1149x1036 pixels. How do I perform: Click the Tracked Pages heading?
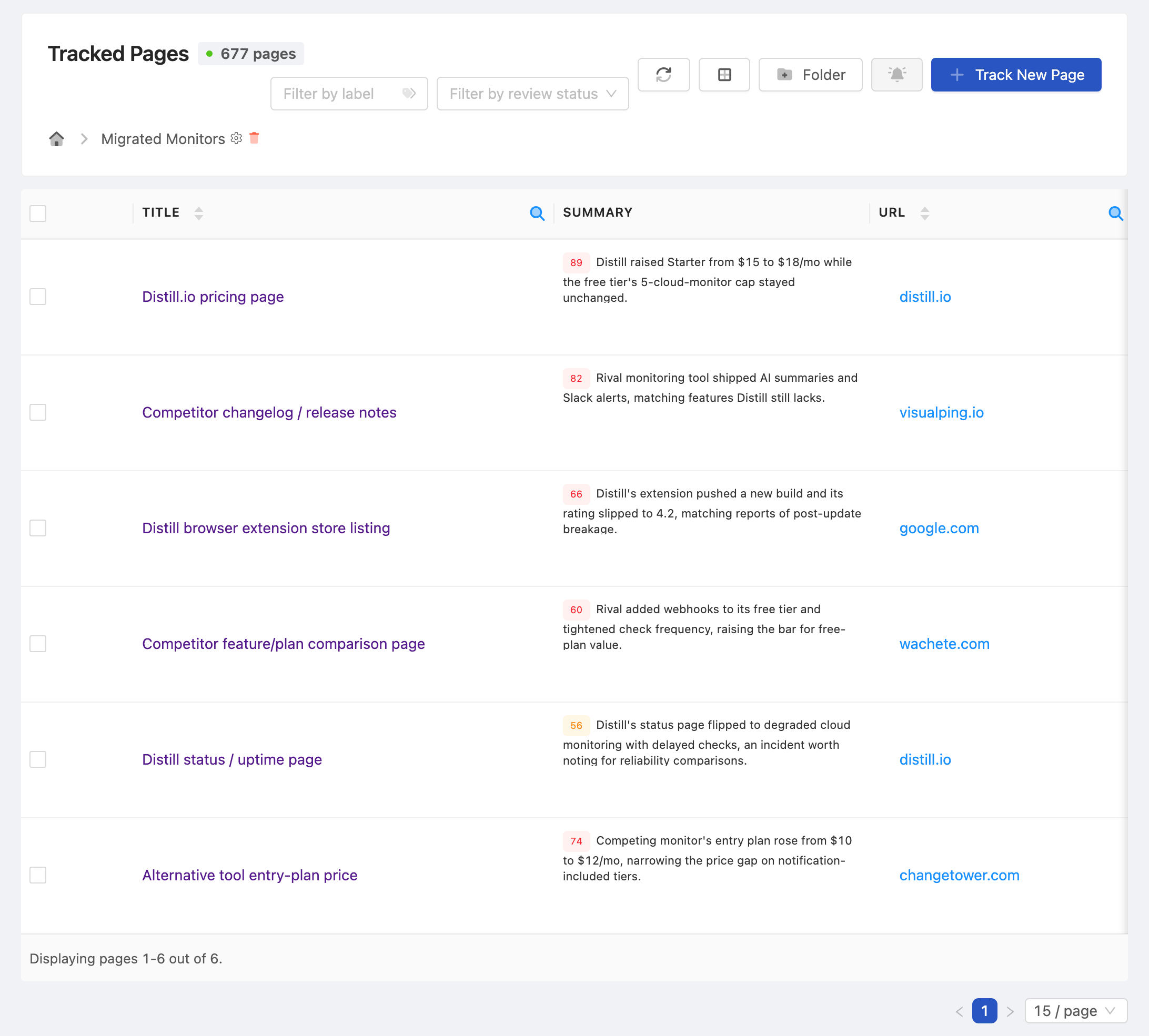click(118, 54)
